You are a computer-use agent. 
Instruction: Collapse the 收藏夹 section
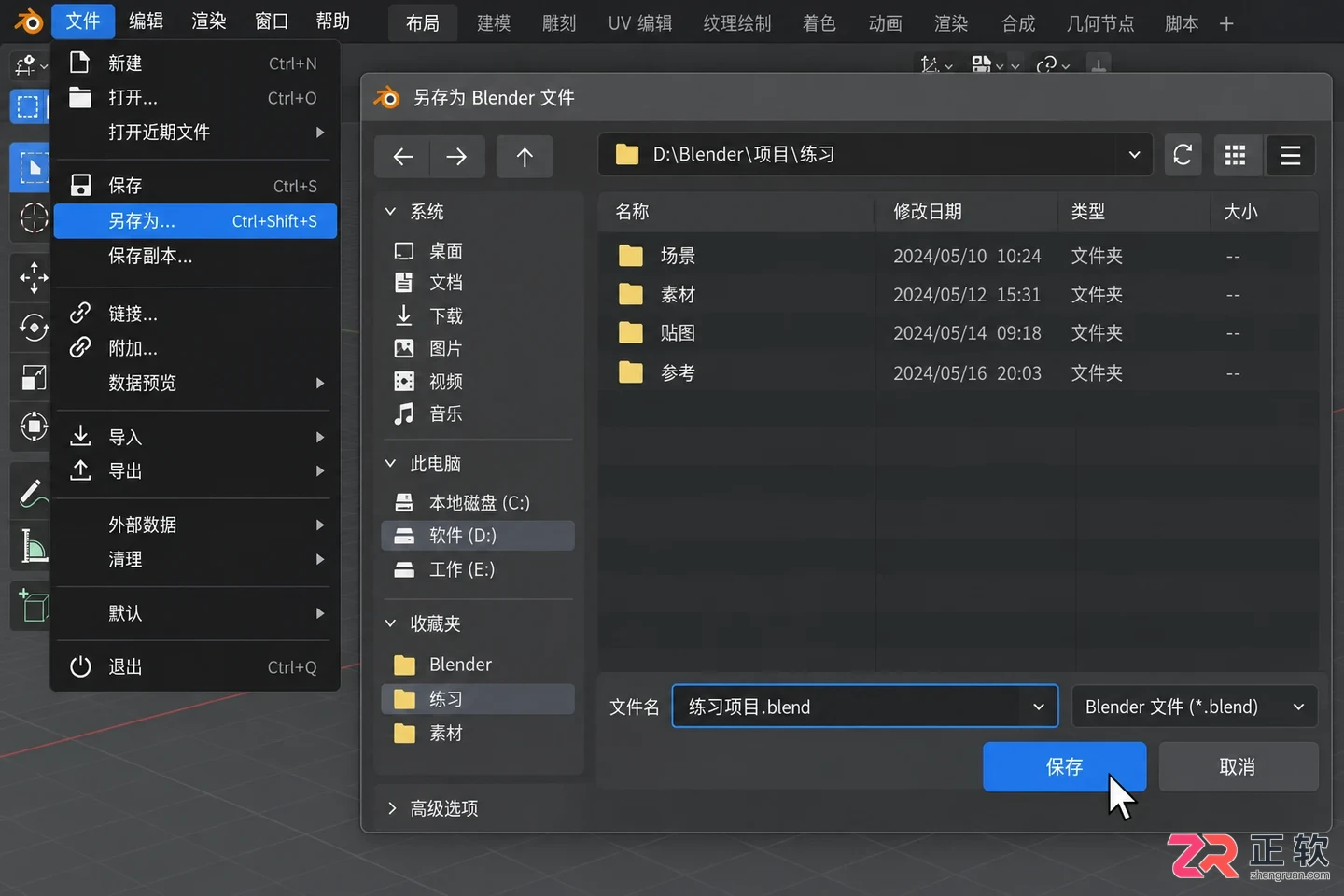(x=391, y=623)
